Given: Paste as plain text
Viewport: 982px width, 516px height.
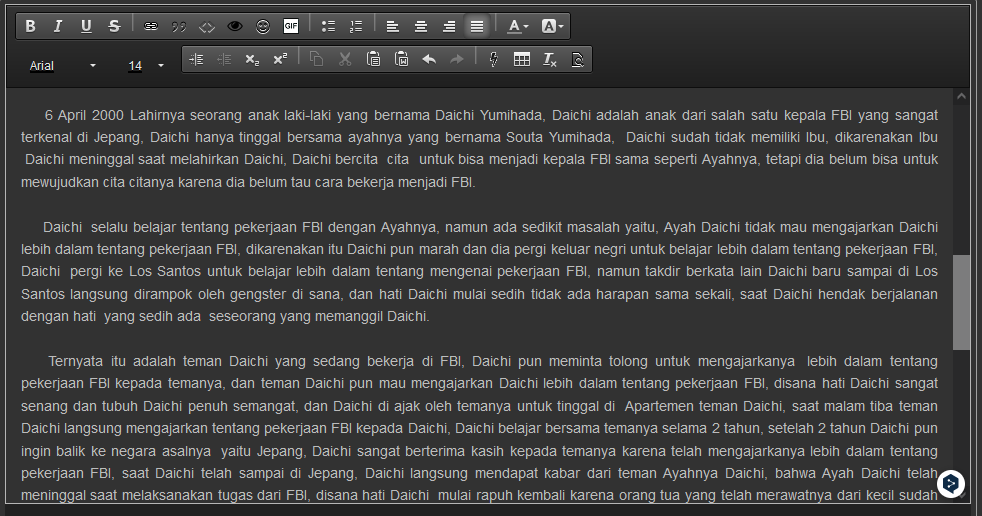Looking at the screenshot, I should pyautogui.click(x=373, y=59).
